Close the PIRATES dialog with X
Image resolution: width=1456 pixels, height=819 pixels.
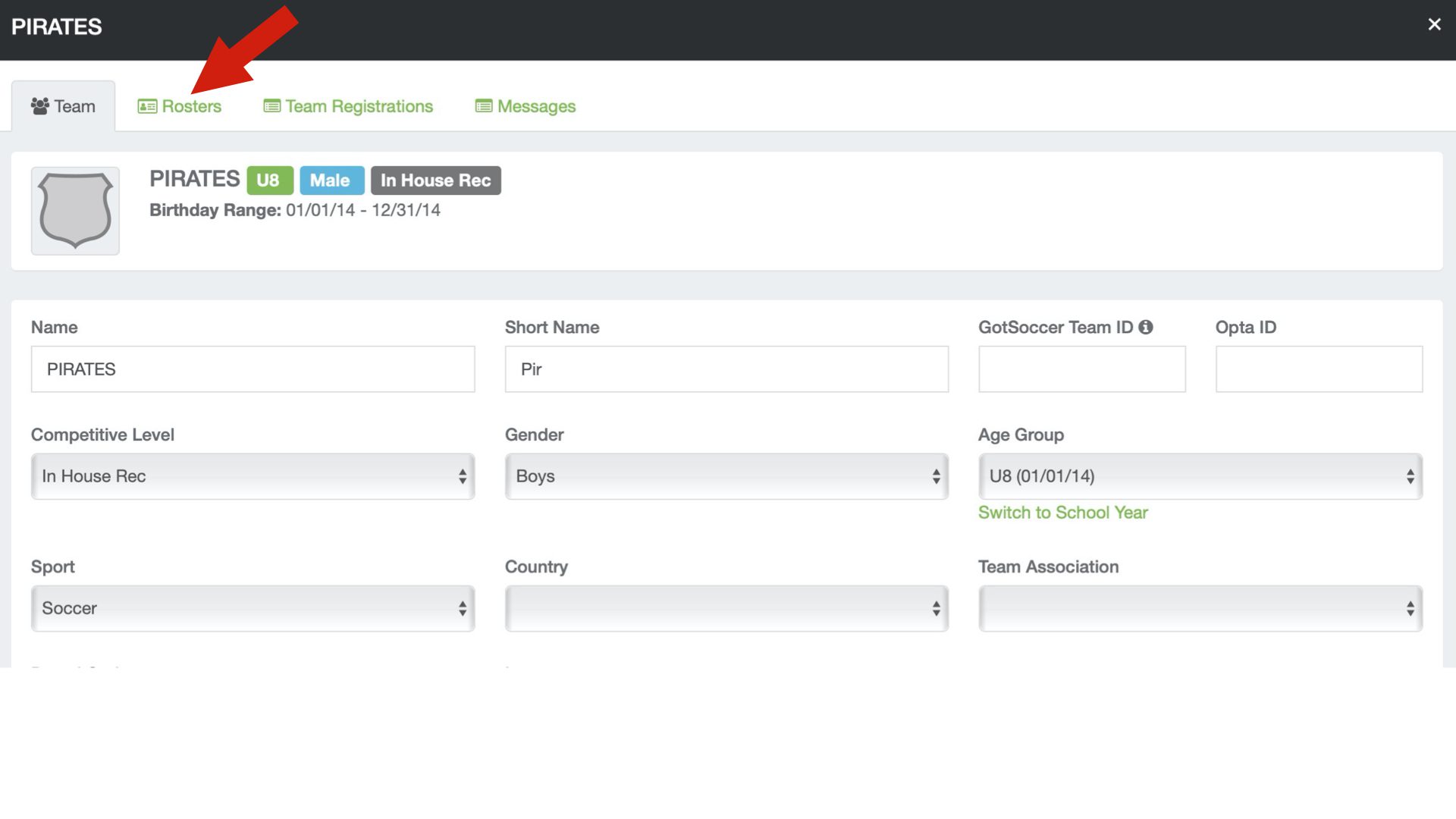[1434, 24]
